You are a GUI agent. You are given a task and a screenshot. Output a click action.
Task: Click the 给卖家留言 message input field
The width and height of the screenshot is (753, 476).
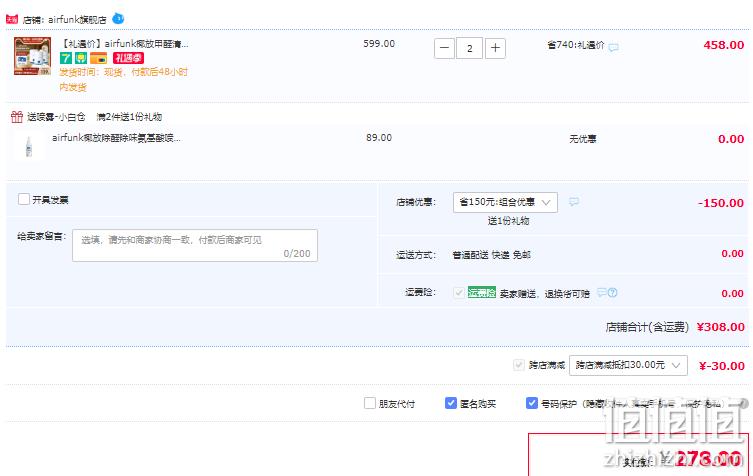(x=194, y=245)
